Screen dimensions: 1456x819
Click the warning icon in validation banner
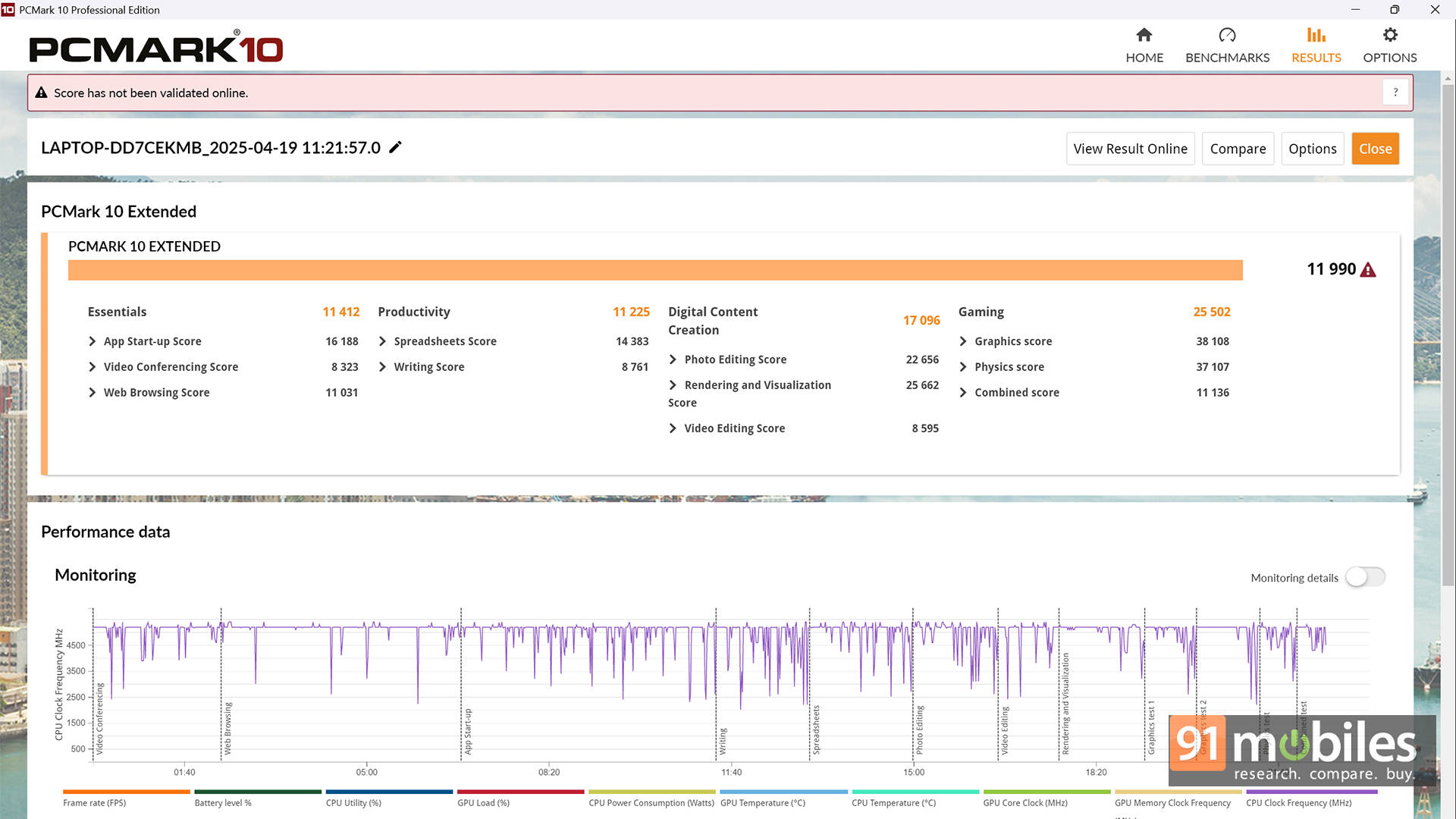tap(42, 93)
